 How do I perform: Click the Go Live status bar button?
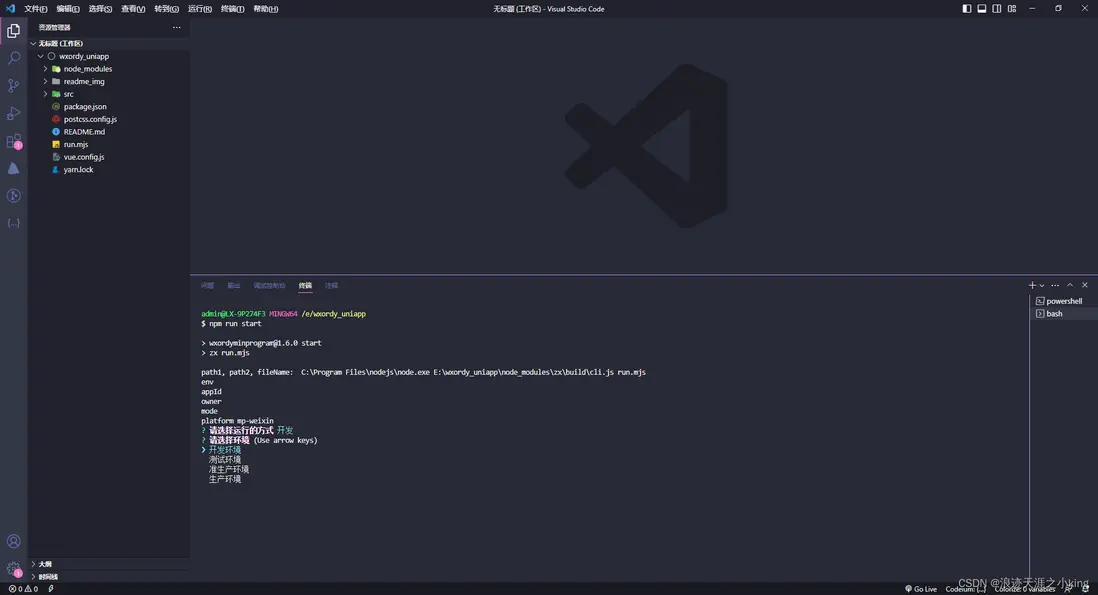pos(921,589)
